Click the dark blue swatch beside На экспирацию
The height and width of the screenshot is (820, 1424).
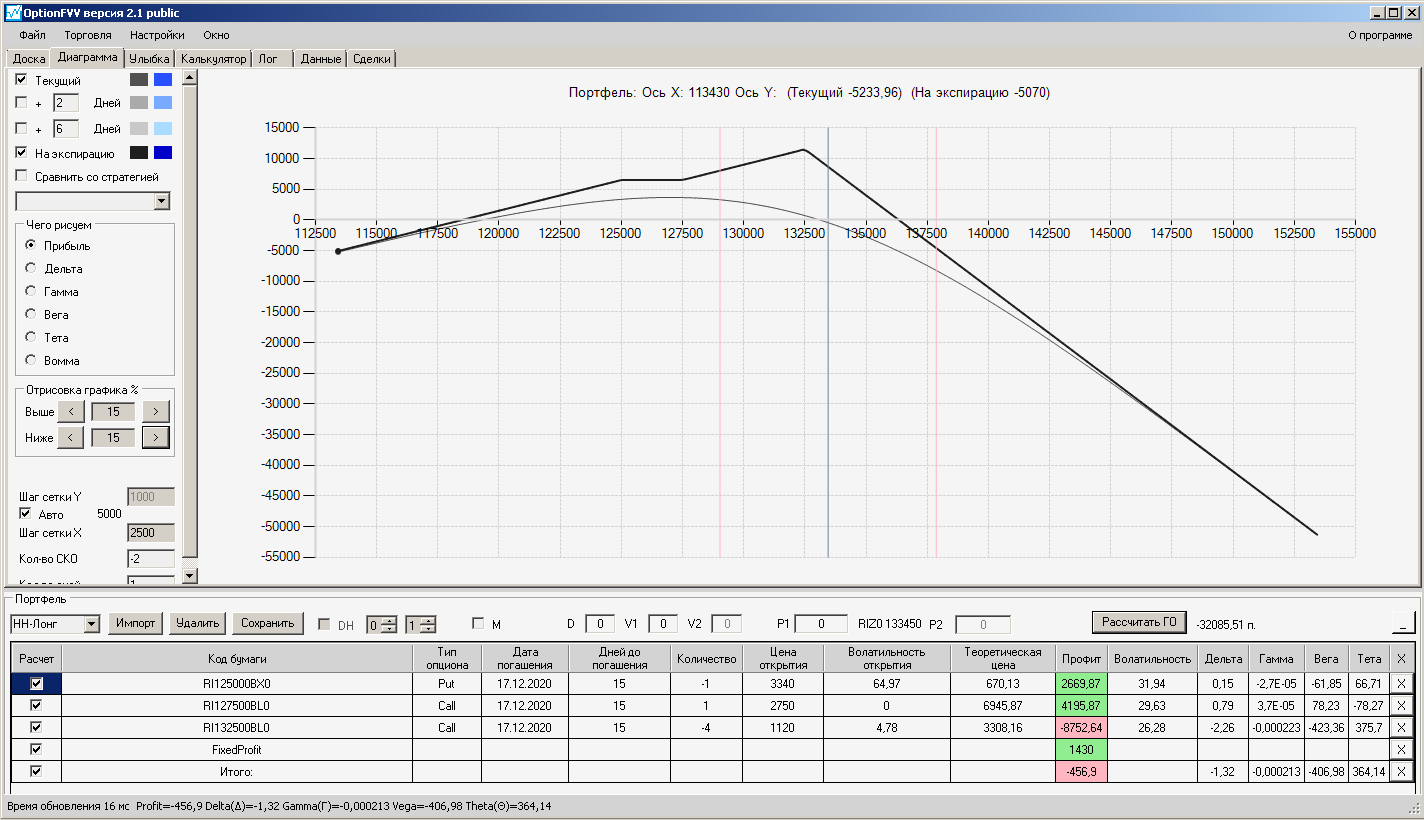tap(163, 153)
